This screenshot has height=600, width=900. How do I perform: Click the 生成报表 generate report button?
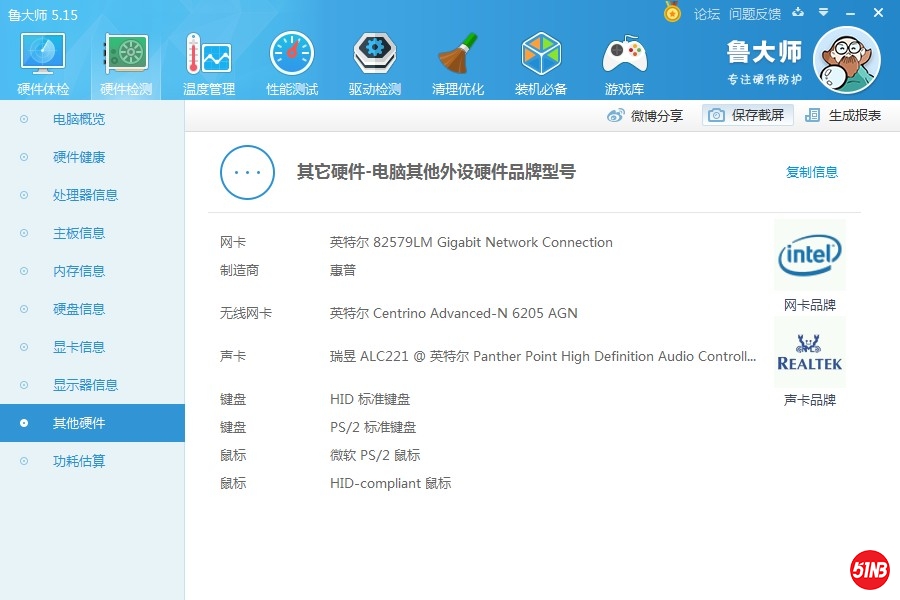843,115
